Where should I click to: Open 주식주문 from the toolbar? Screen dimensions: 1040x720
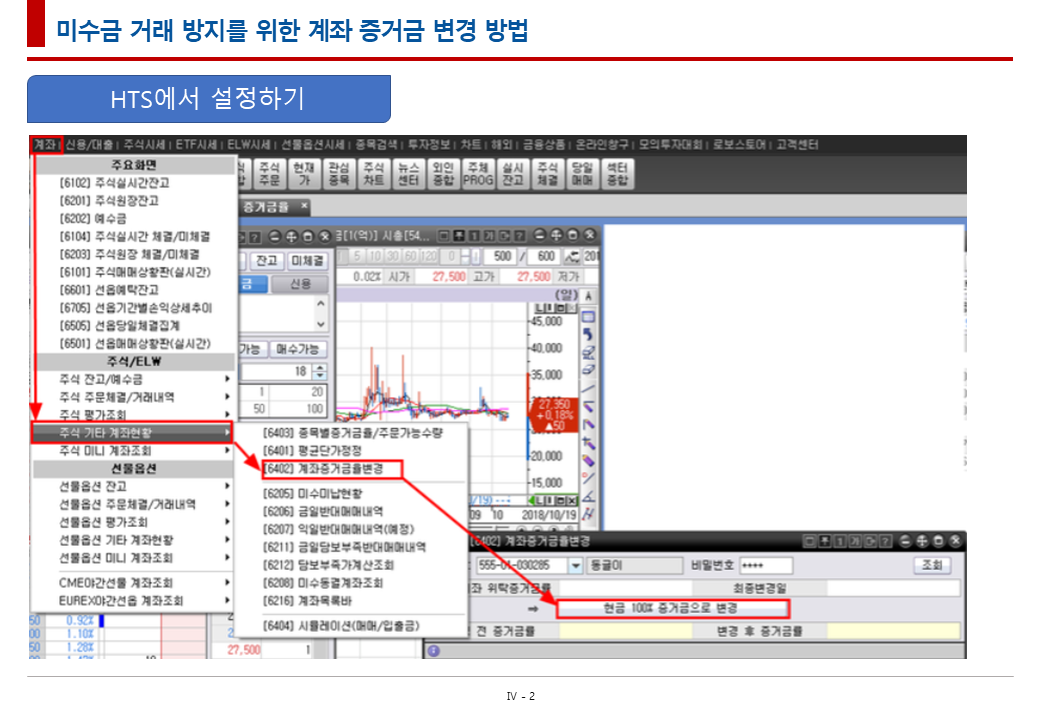[269, 174]
